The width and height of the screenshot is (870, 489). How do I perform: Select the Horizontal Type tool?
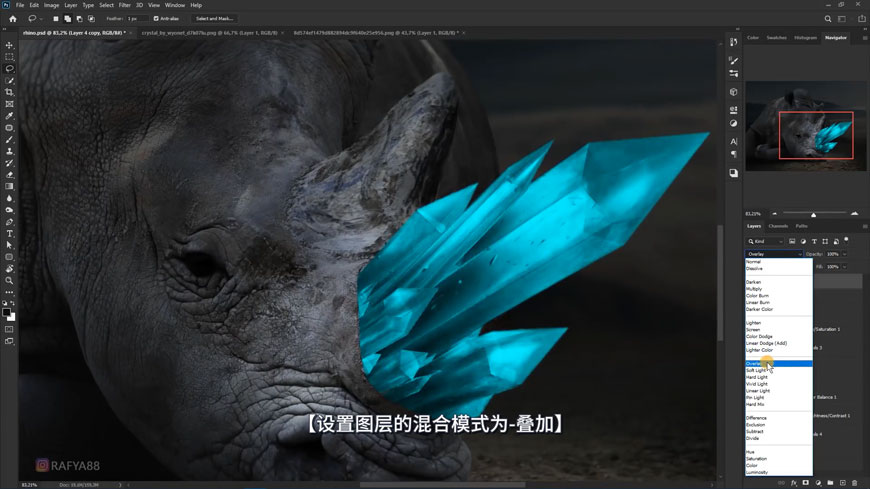[9, 234]
